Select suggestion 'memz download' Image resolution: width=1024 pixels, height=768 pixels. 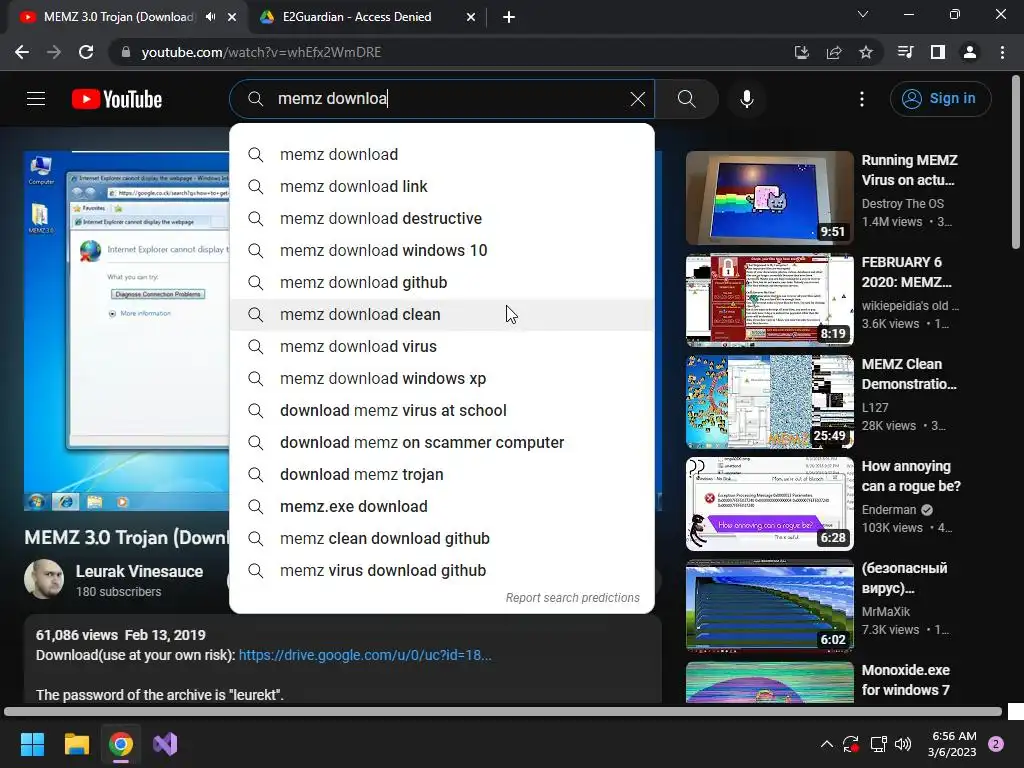coord(442,154)
